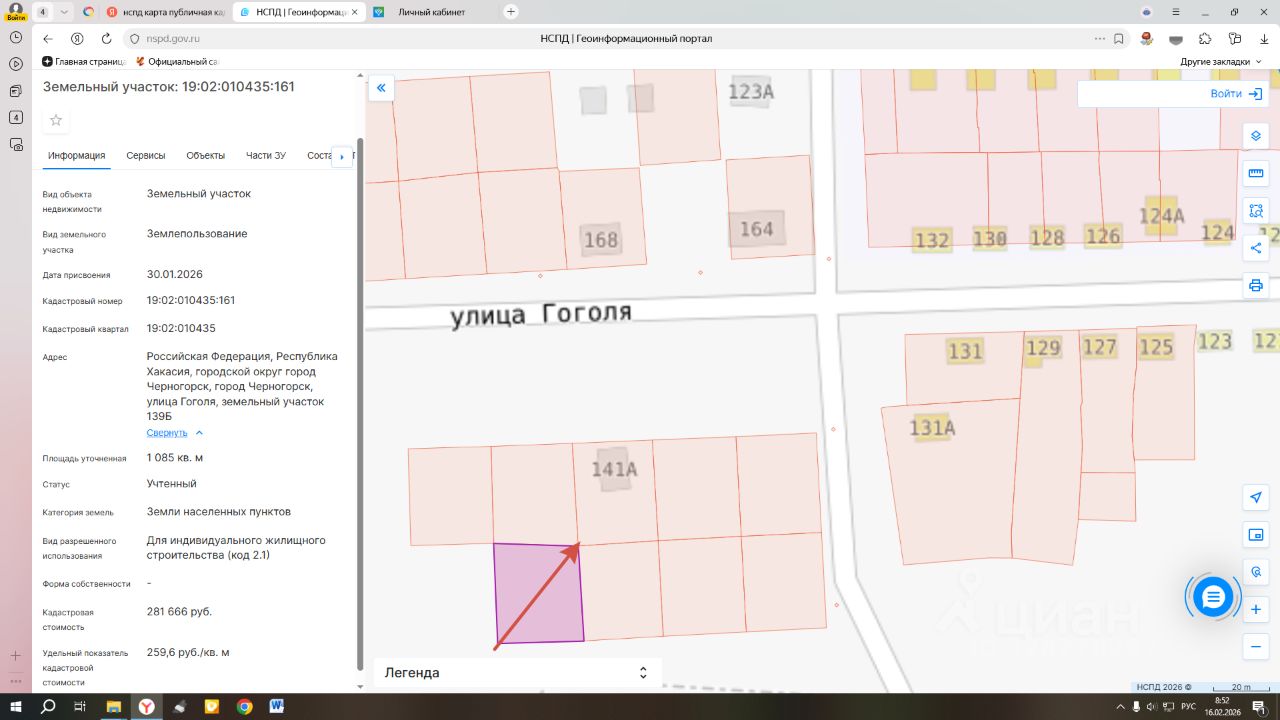1280x720 pixels.
Task: Open Windows Start menu
Action: click(x=16, y=706)
